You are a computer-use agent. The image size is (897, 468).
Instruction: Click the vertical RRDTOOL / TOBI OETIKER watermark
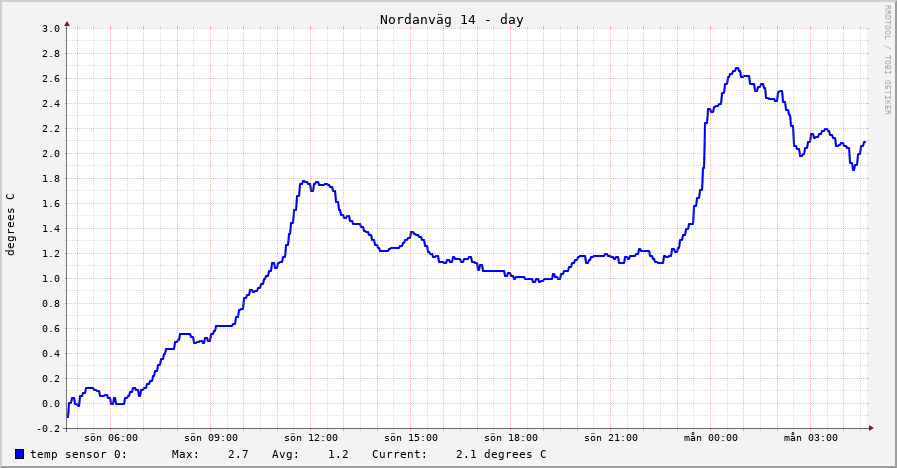click(x=886, y=60)
